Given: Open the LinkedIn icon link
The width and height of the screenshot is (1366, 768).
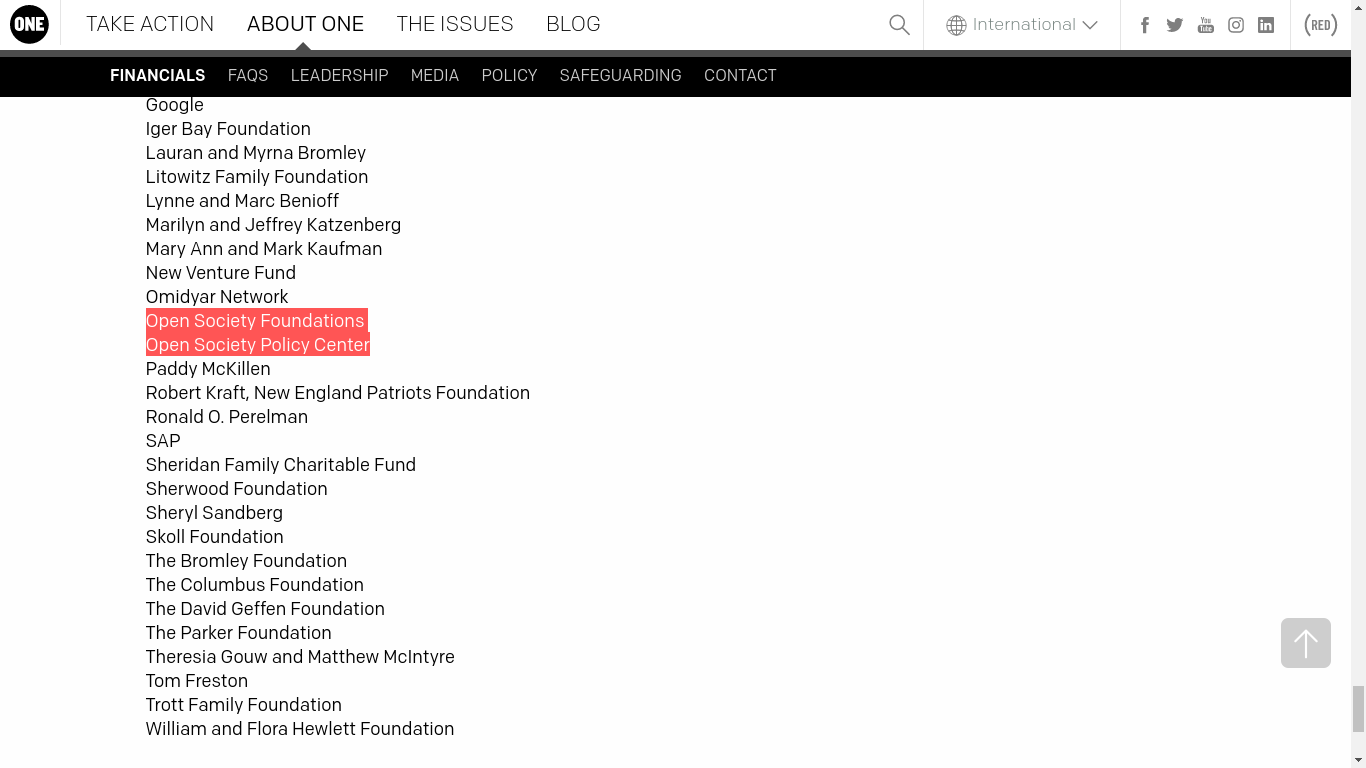Looking at the screenshot, I should click(x=1266, y=25).
